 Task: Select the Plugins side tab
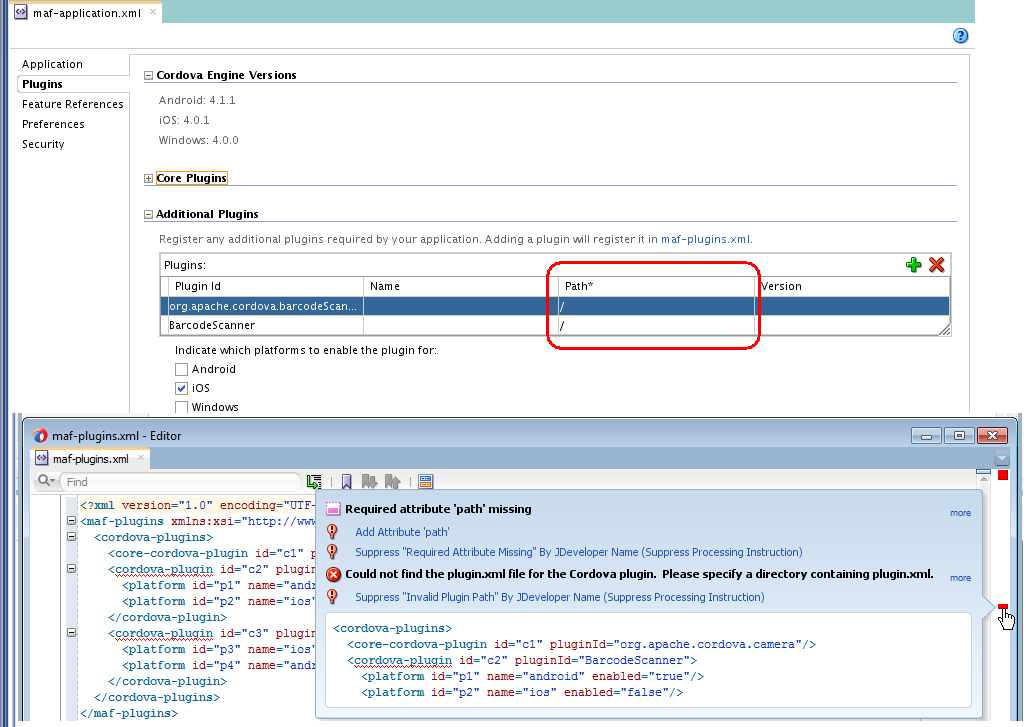coord(42,83)
